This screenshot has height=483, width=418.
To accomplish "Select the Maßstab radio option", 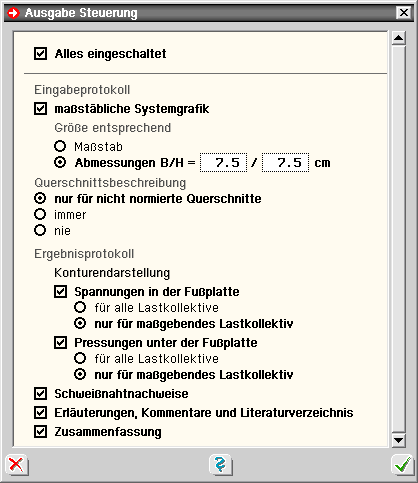I will (60, 146).
